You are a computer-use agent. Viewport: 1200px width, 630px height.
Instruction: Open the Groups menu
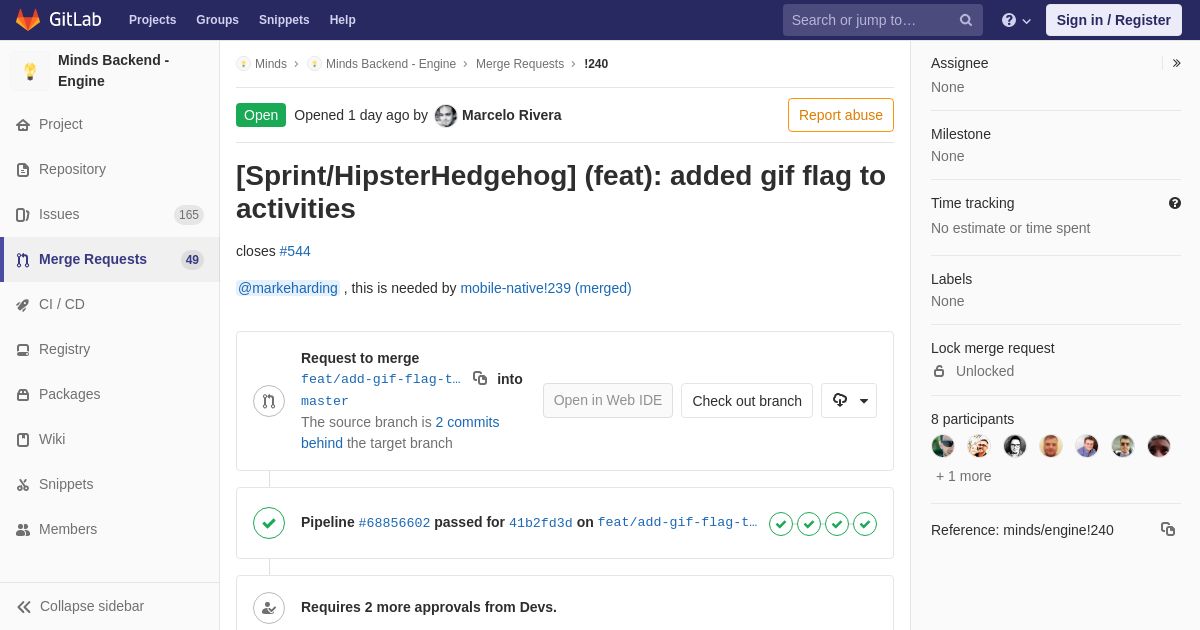coord(217,20)
